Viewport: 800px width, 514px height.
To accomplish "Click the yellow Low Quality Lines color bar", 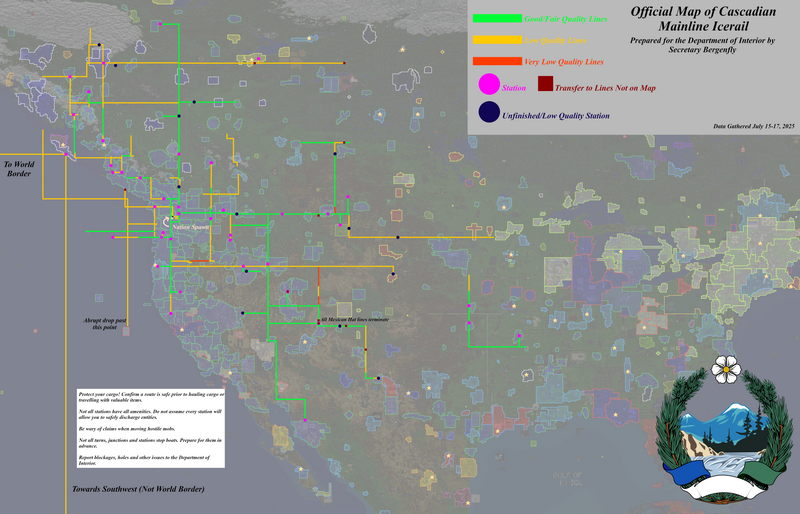I will [x=497, y=40].
